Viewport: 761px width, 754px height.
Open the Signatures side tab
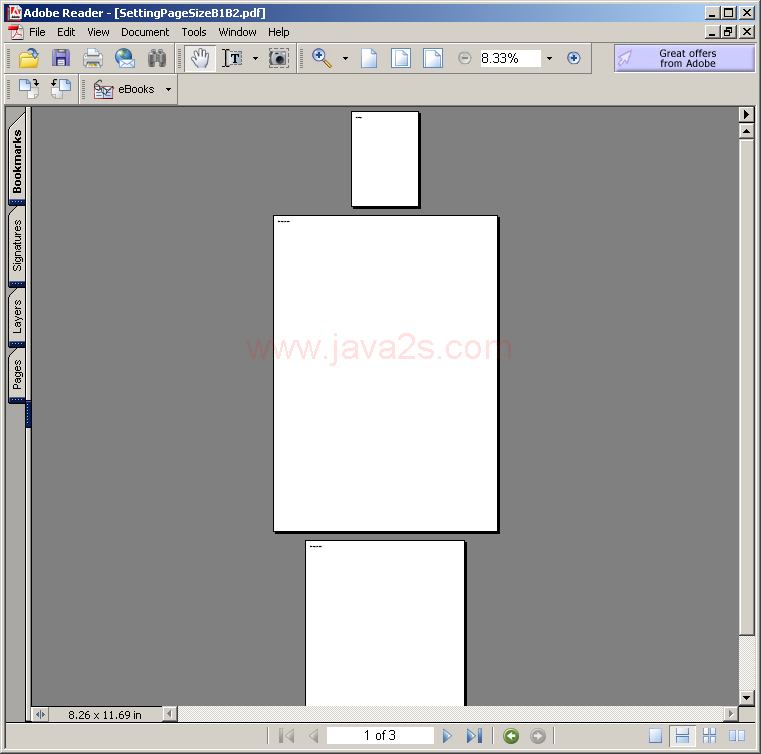click(17, 246)
